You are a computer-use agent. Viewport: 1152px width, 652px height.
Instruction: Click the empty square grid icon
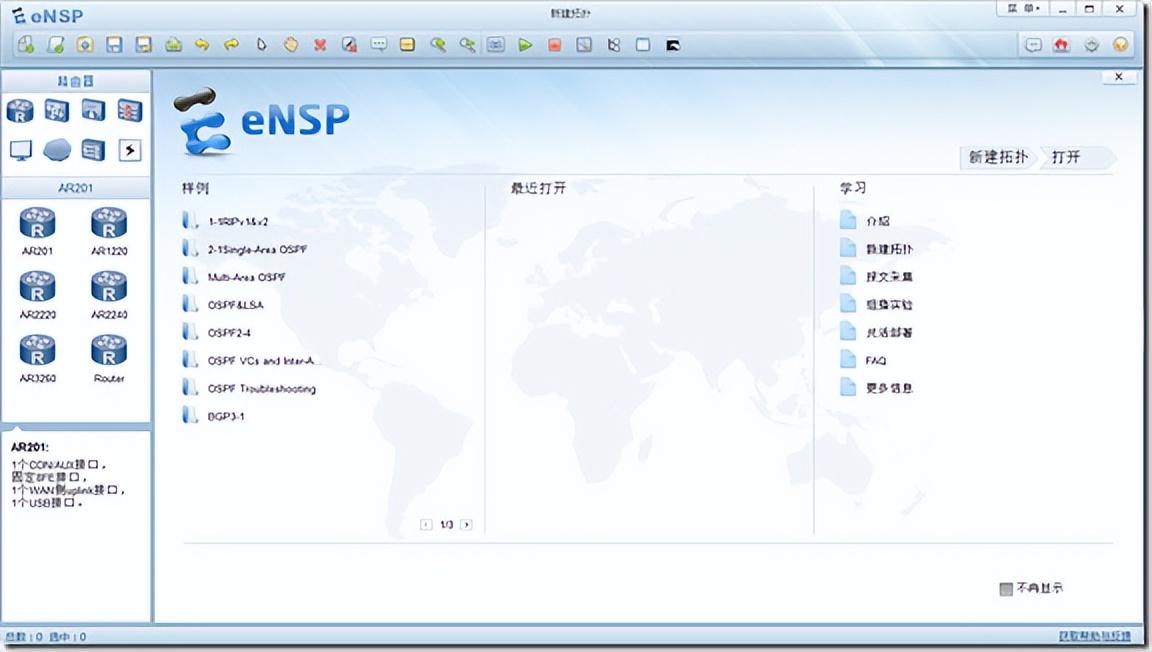pyautogui.click(x=643, y=45)
